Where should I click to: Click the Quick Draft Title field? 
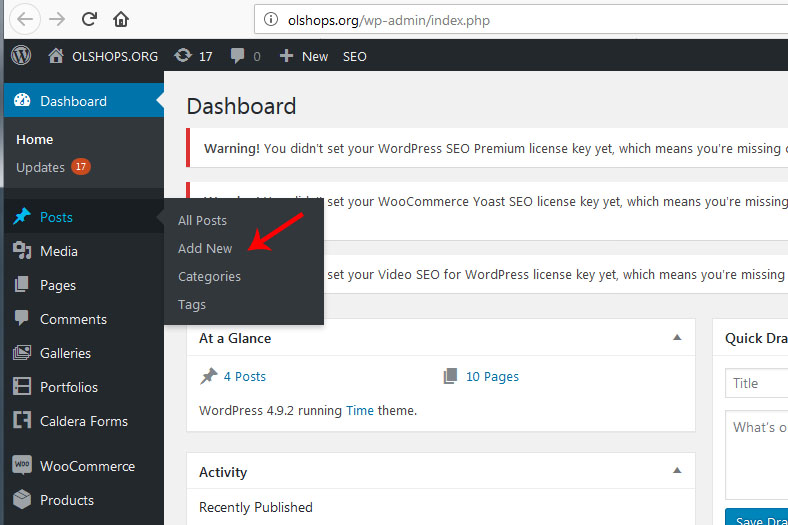pos(756,383)
